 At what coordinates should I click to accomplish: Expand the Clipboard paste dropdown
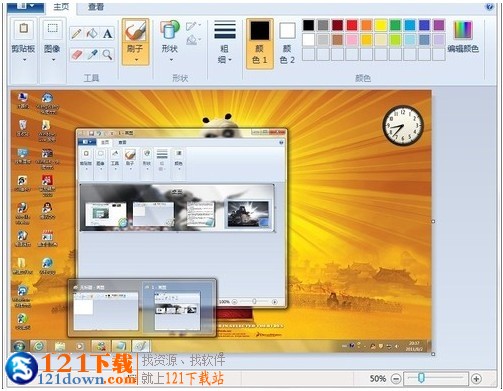(24, 60)
